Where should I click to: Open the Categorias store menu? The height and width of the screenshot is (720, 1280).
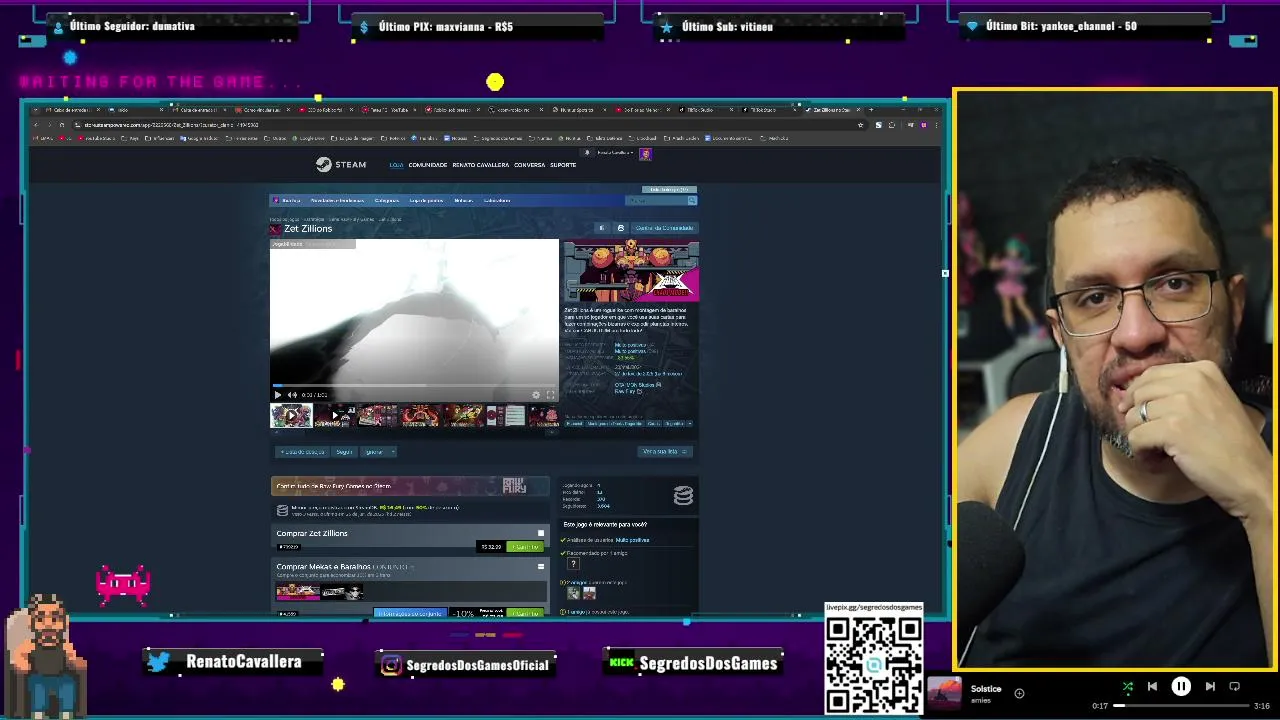click(x=386, y=201)
